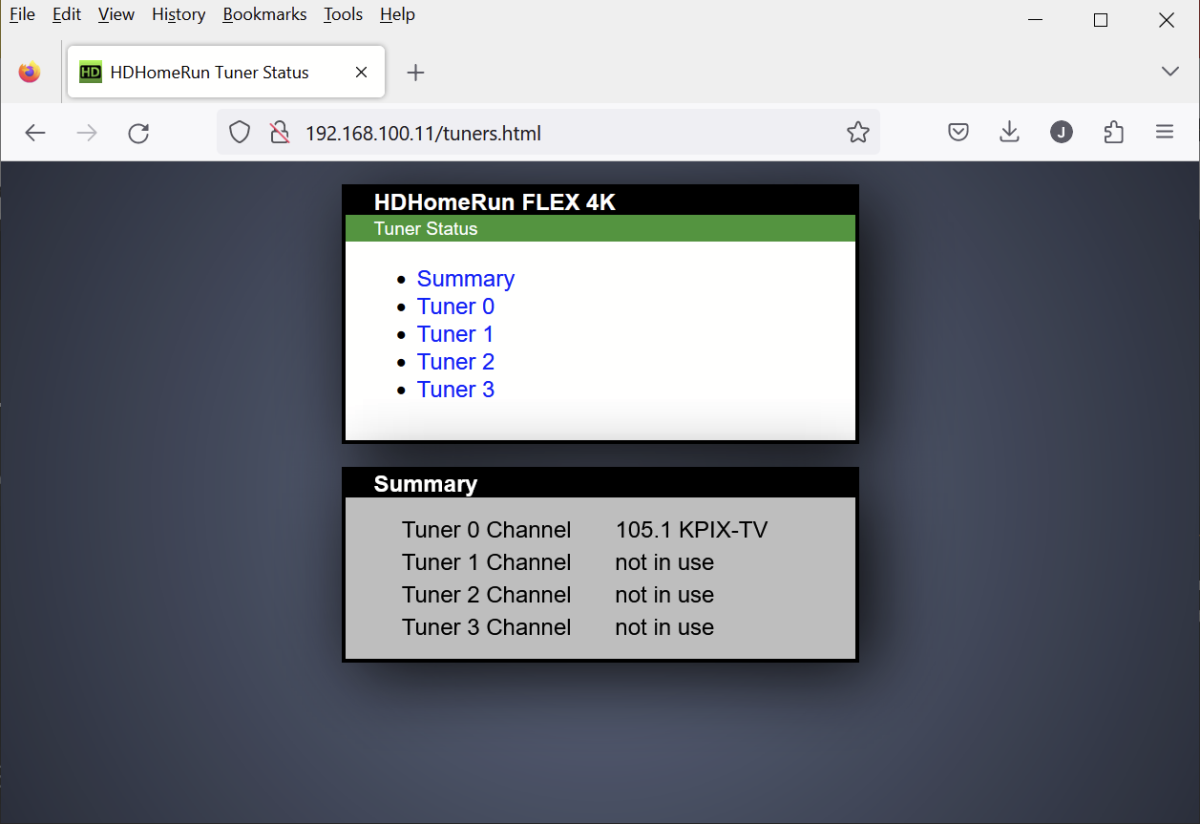This screenshot has height=824, width=1200.
Task: Expand the list all tabs chevron
Action: (1170, 72)
